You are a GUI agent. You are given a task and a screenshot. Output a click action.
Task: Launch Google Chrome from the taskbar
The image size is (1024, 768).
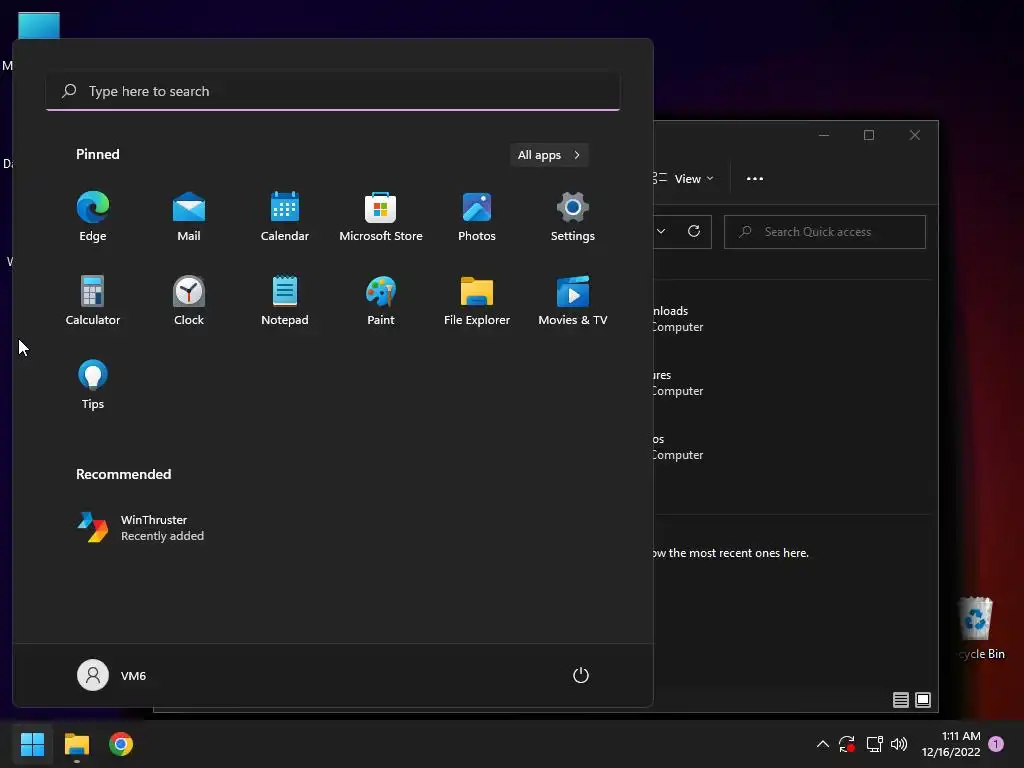pyautogui.click(x=121, y=744)
